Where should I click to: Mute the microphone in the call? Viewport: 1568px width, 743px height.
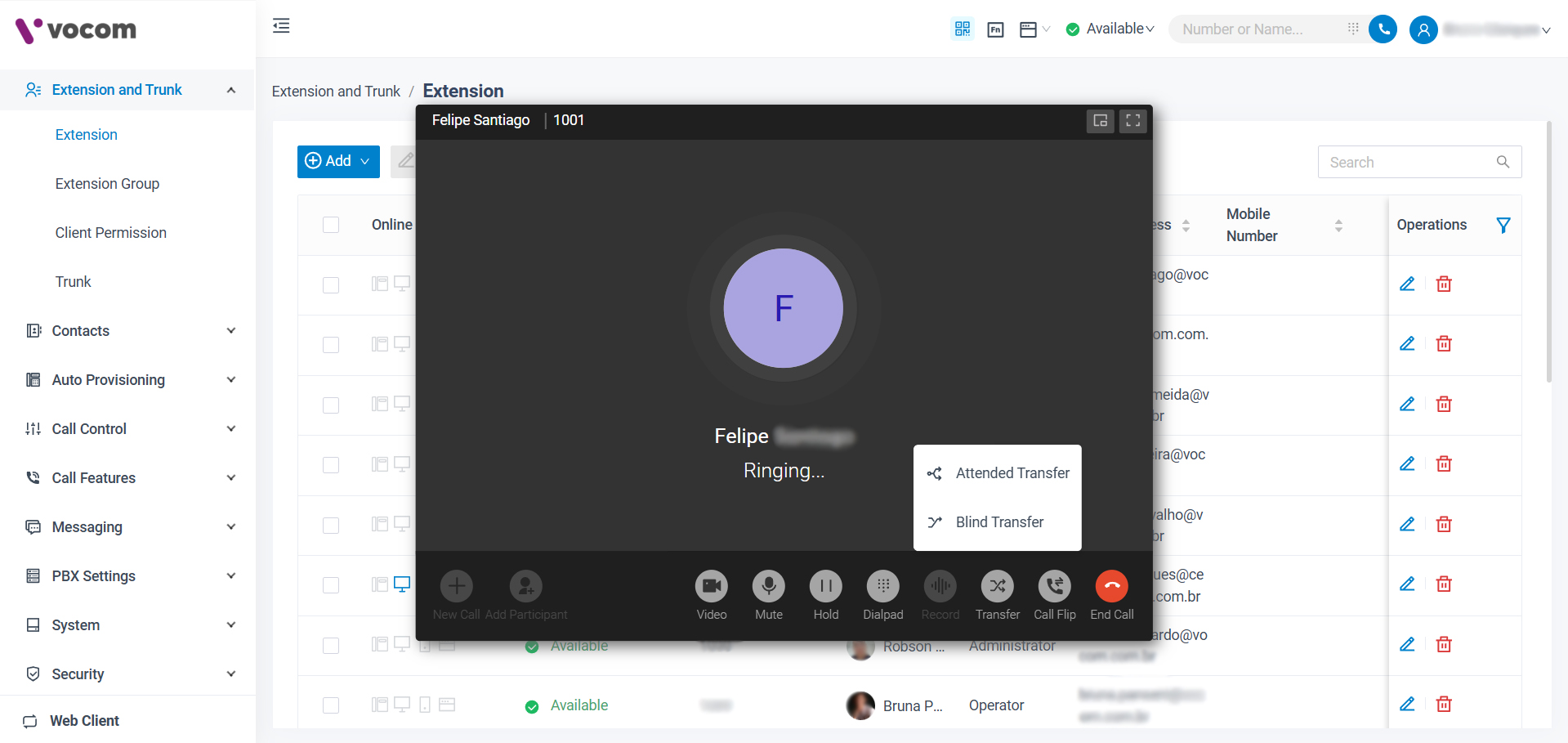pyautogui.click(x=768, y=586)
